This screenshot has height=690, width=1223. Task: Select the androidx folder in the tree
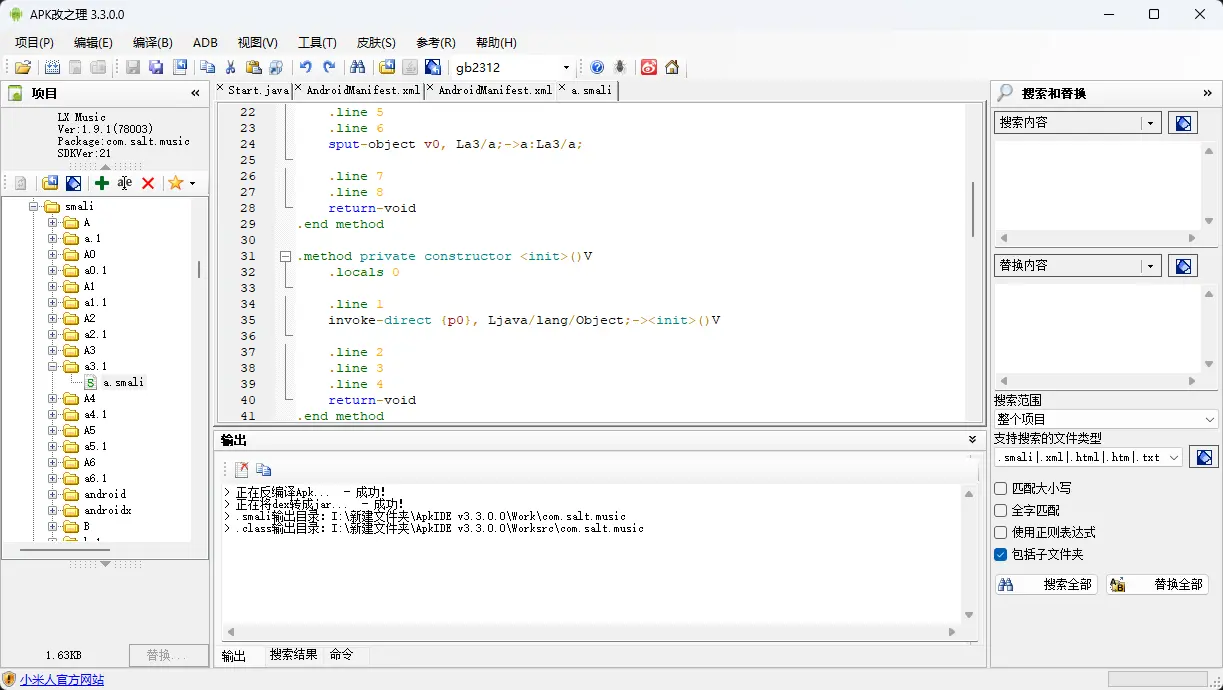107,510
